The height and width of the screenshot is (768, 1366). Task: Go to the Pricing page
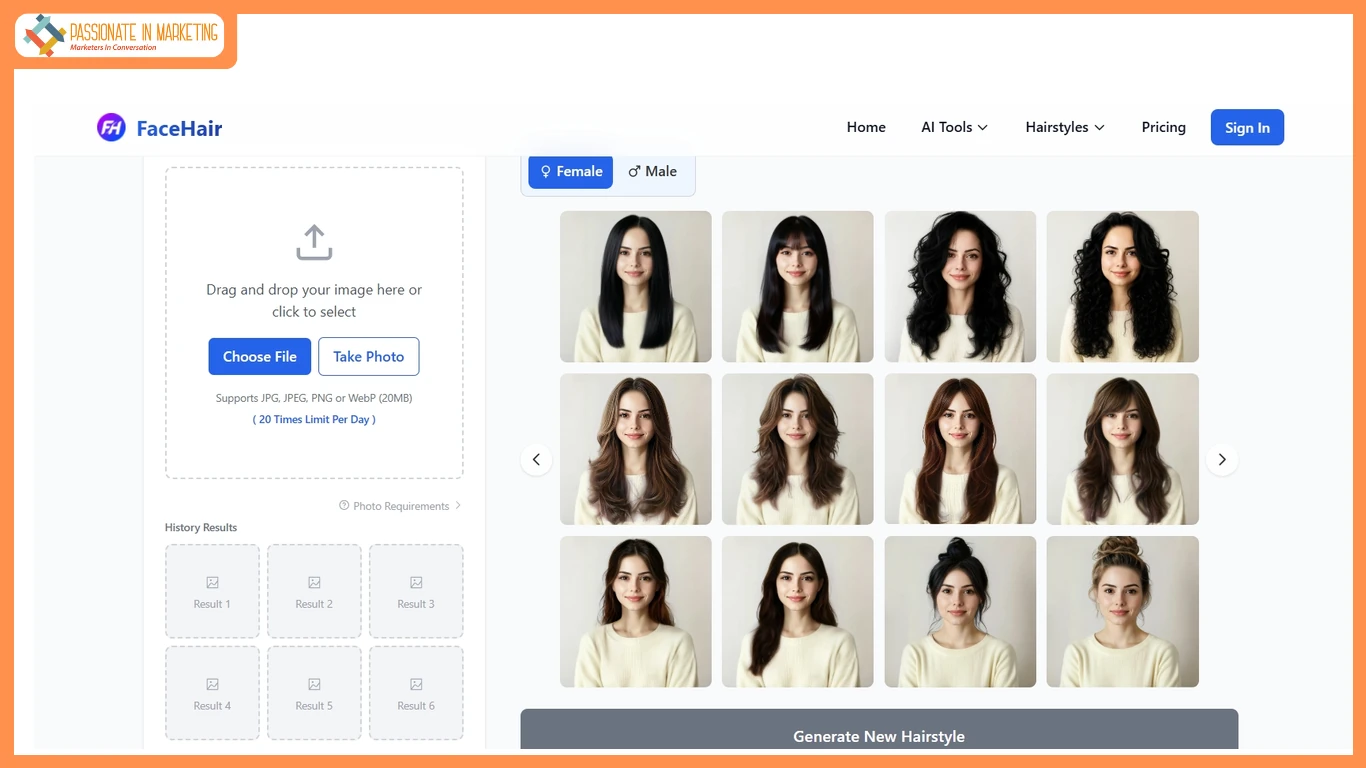1163,128
